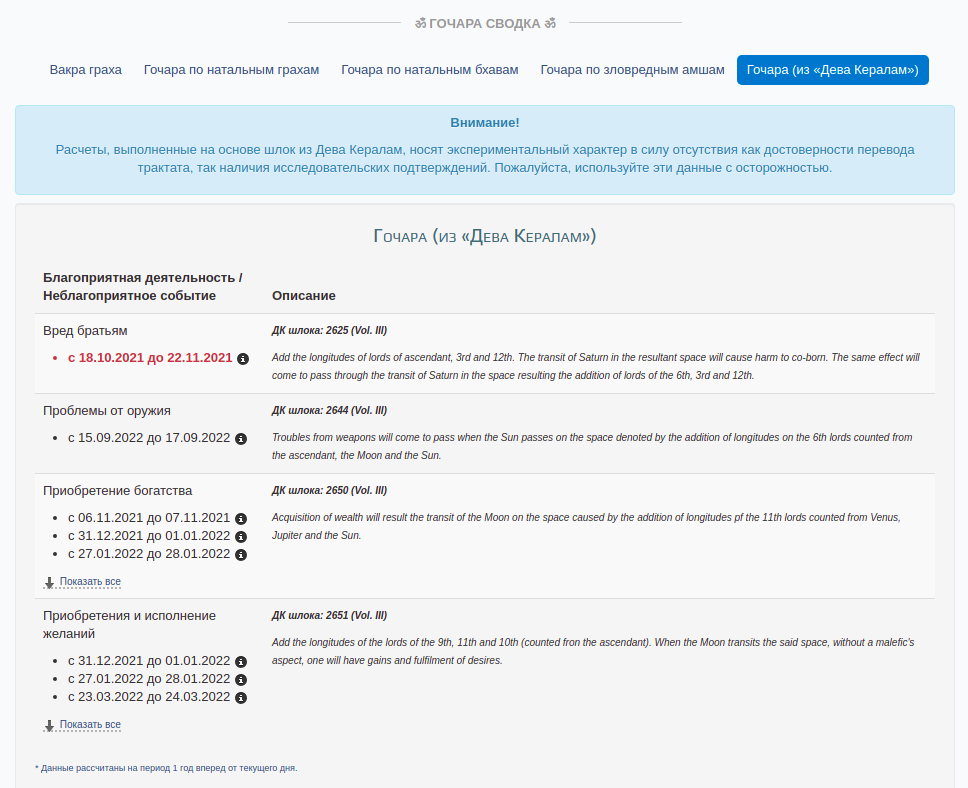Click the Благоприятная деятельность column header
968x788 pixels.
143,287
